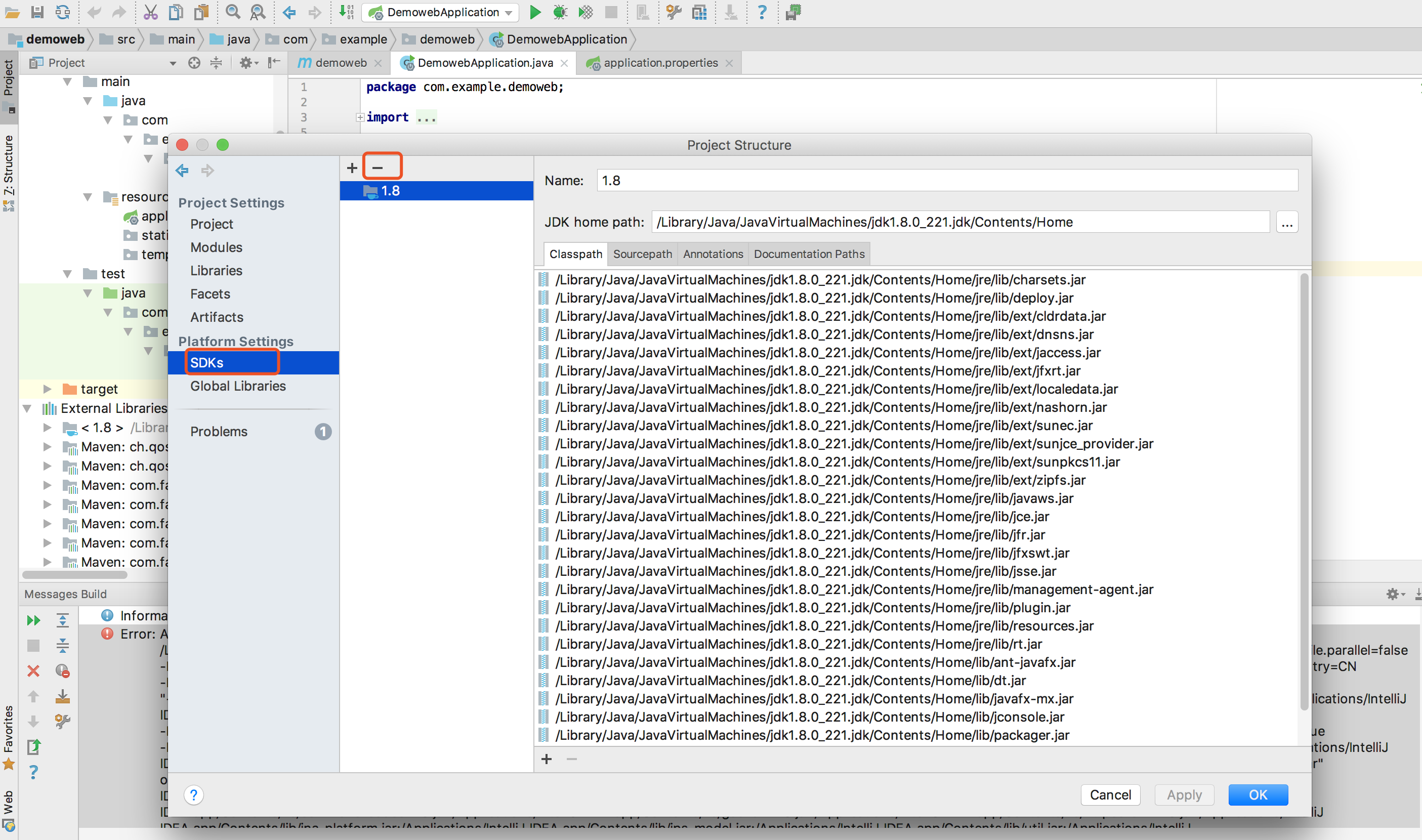Click the Debug bug icon in the toolbar

(560, 12)
